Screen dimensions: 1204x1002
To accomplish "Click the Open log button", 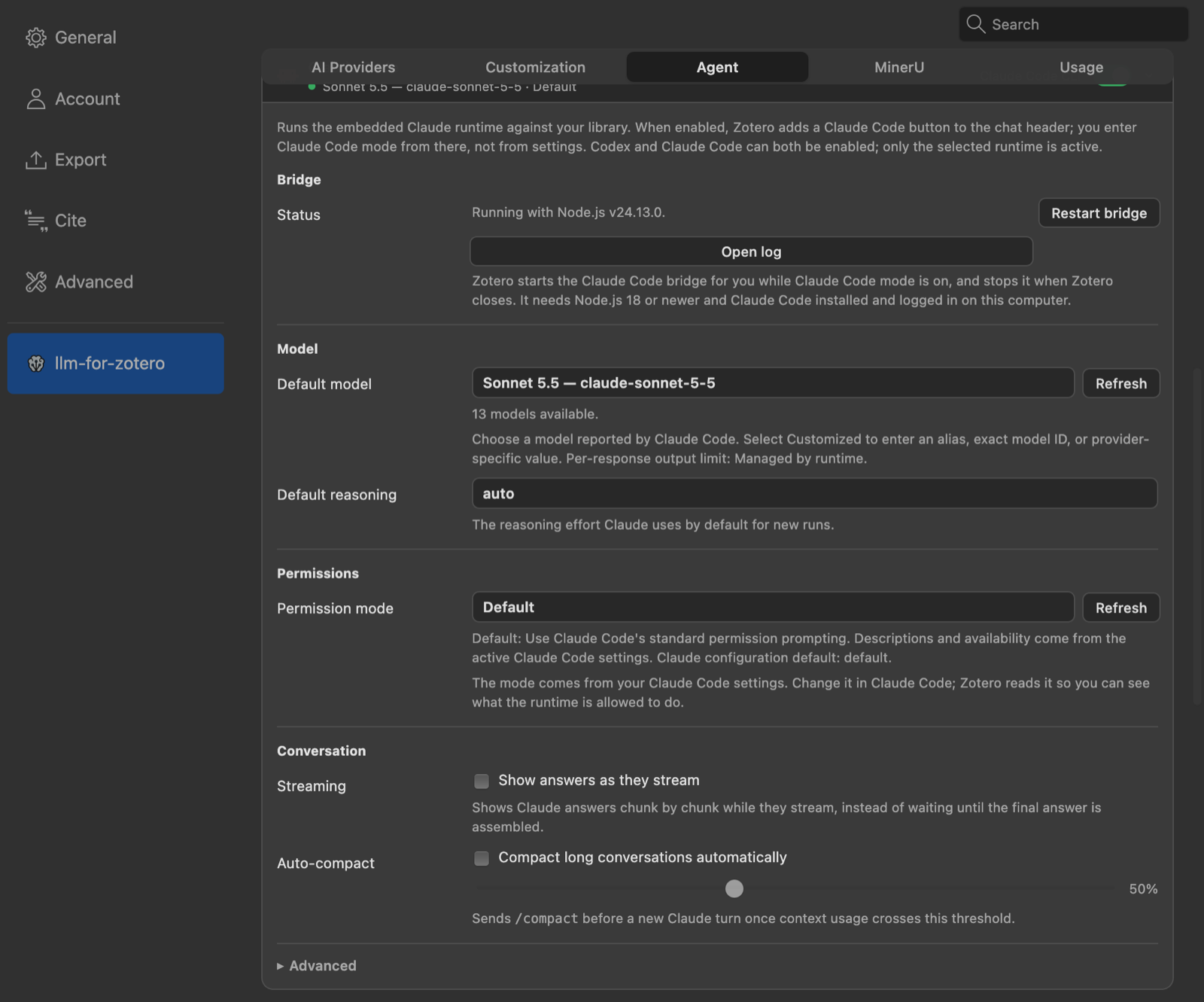I will pyautogui.click(x=751, y=251).
